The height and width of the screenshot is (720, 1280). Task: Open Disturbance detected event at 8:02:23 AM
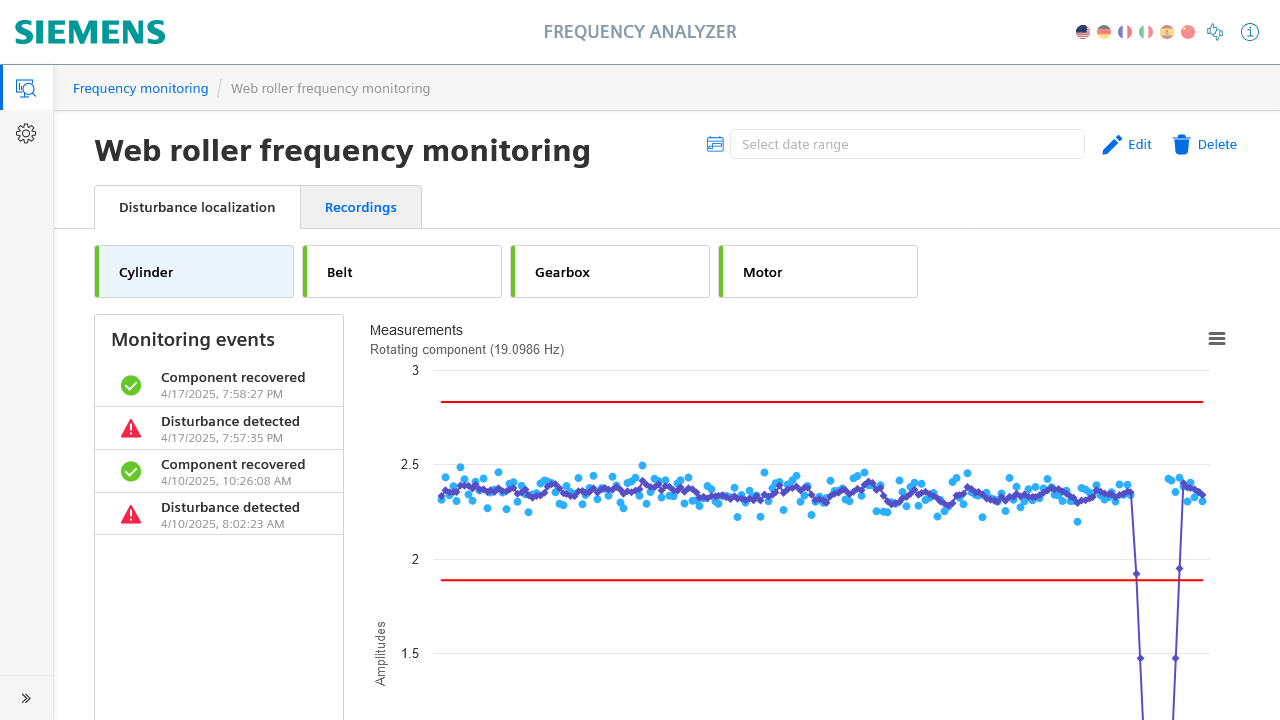[x=219, y=514]
